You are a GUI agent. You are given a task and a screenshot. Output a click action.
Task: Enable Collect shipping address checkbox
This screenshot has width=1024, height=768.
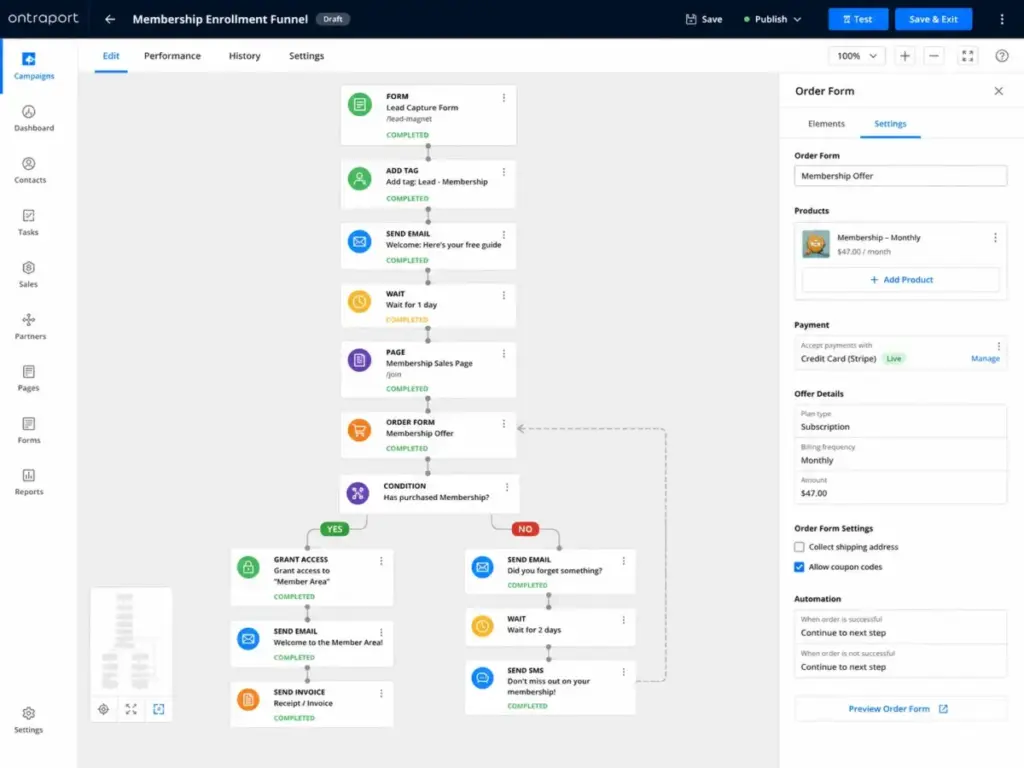[x=799, y=547]
